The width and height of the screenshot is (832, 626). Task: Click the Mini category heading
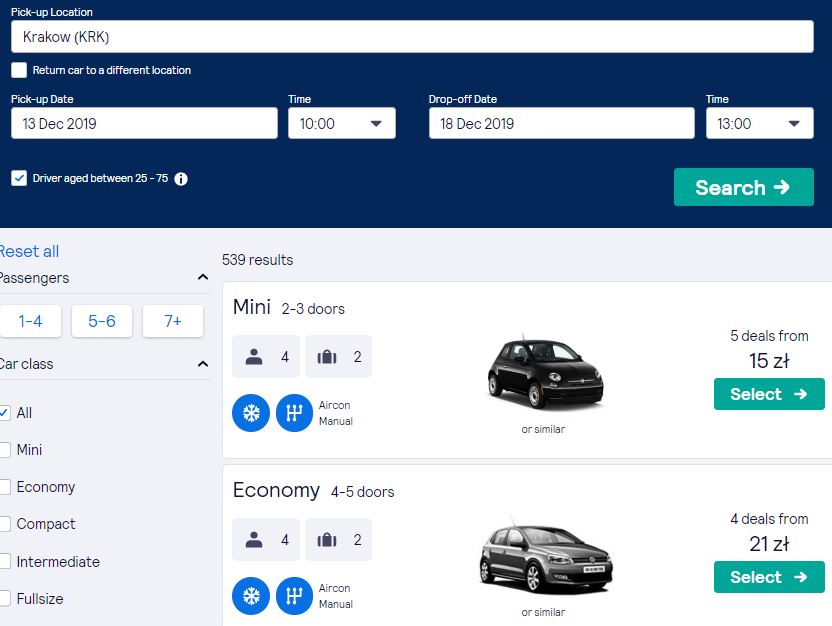(252, 307)
